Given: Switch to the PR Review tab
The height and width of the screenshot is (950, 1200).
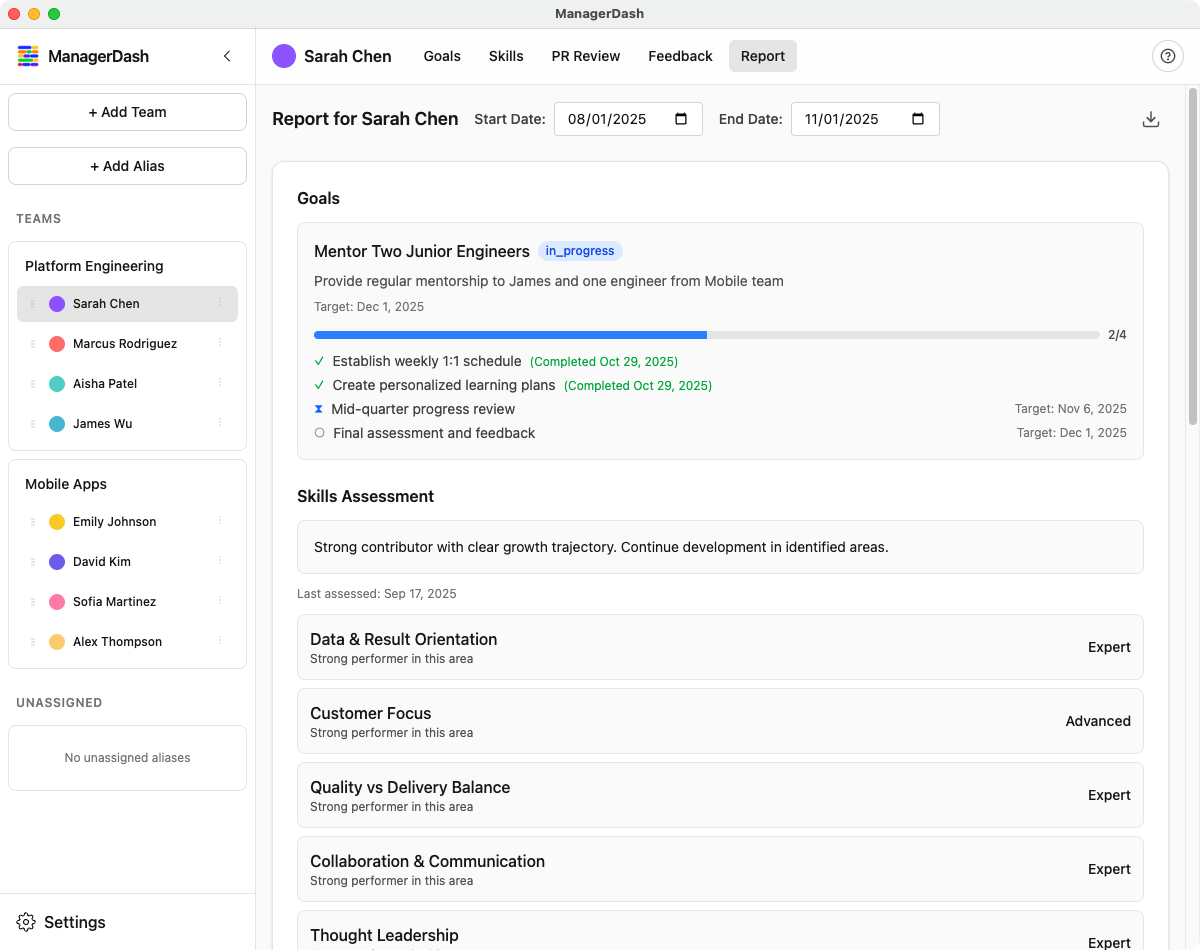Looking at the screenshot, I should [586, 56].
